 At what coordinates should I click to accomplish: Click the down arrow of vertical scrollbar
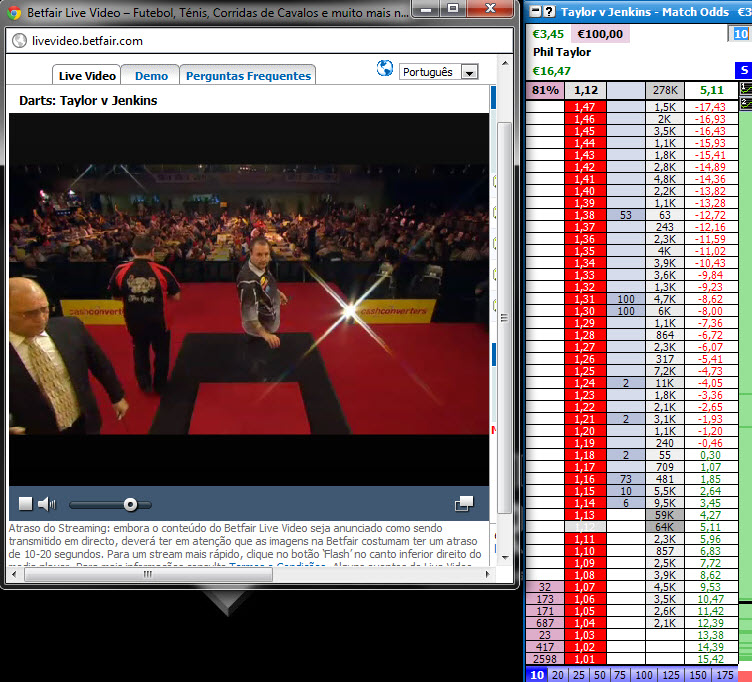tap(505, 557)
